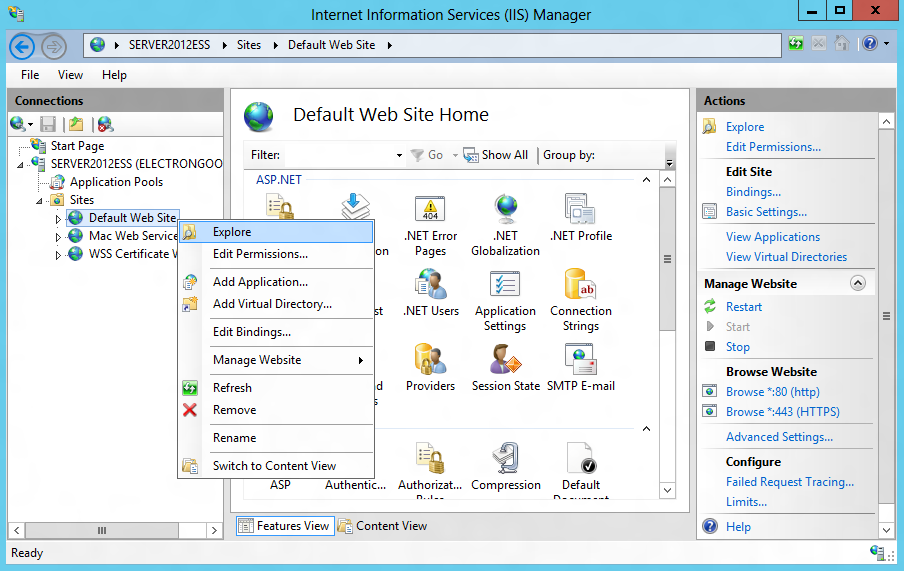Open the Filter dropdown arrow
The width and height of the screenshot is (904, 571).
399,155
